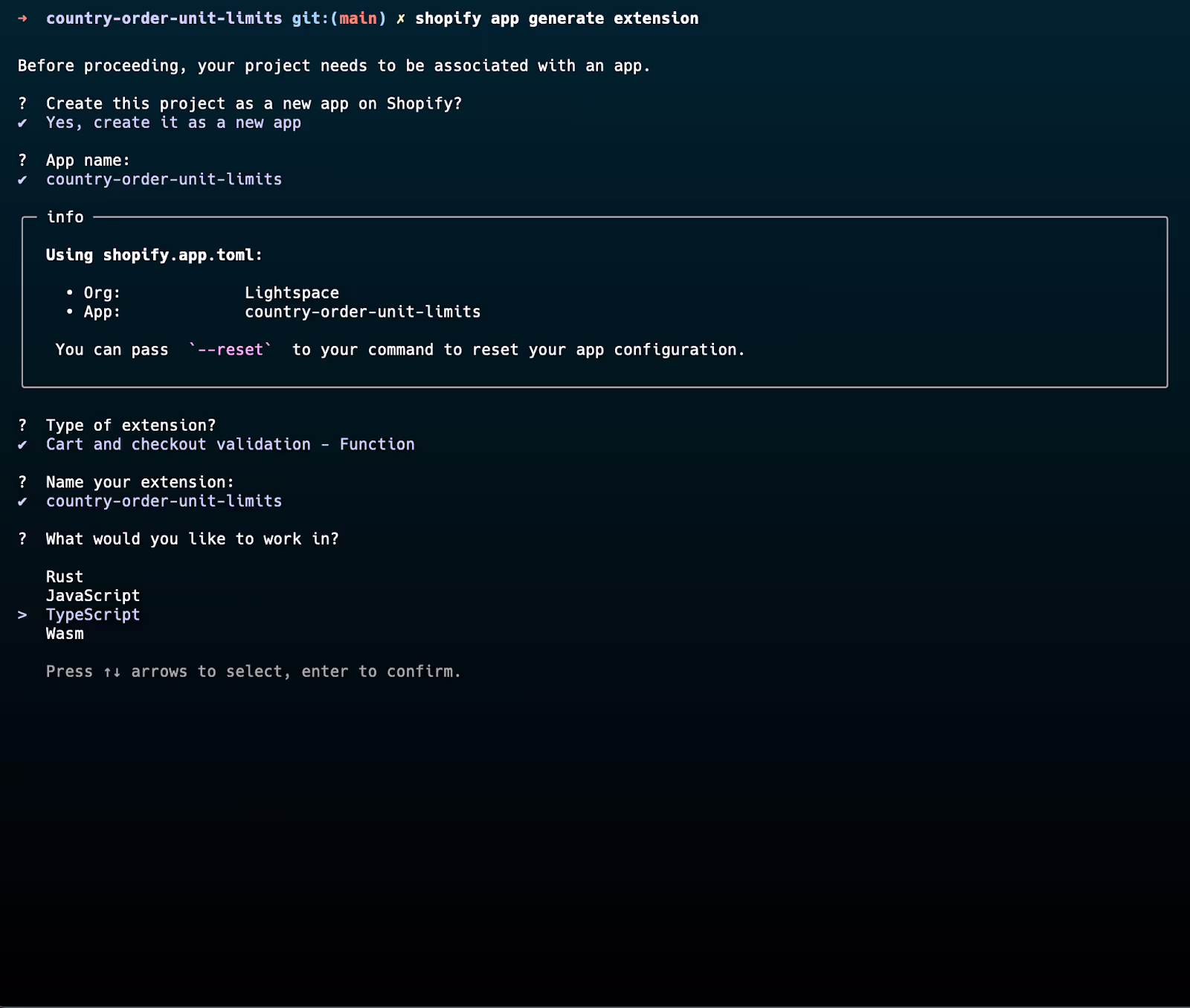This screenshot has height=1008, width=1190.
Task: Click the app name answer 'country-order-unit-limits'
Action: (x=164, y=179)
